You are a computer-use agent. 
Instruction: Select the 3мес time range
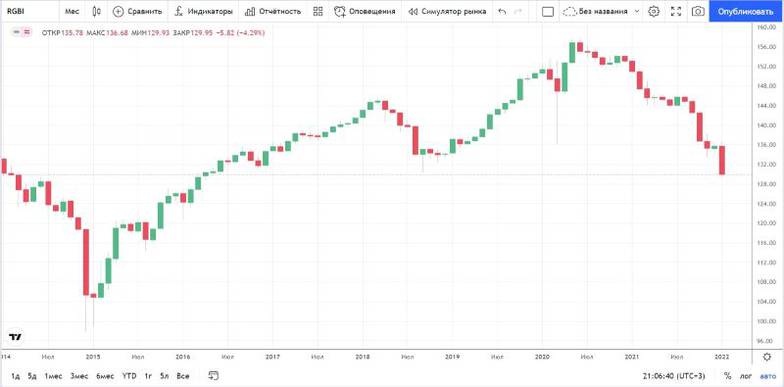(x=80, y=376)
